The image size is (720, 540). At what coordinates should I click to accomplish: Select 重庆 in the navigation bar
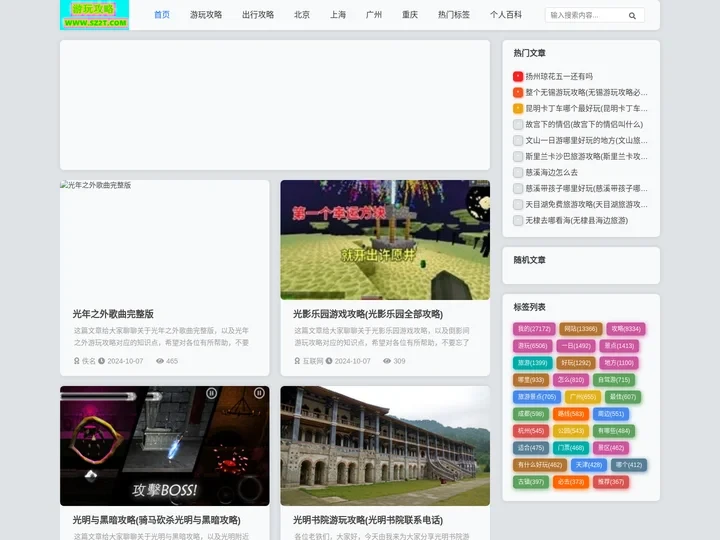tap(410, 15)
